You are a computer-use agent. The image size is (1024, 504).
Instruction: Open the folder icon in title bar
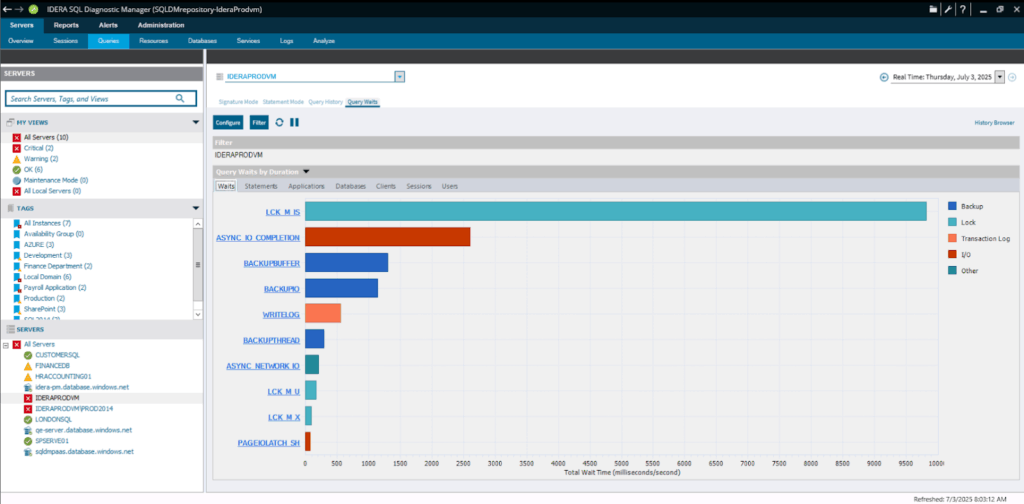933,9
